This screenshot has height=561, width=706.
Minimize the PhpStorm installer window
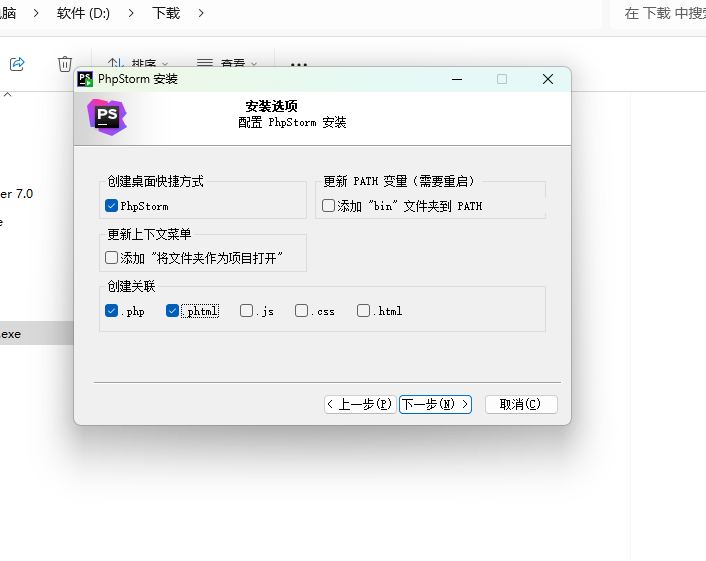click(x=457, y=79)
